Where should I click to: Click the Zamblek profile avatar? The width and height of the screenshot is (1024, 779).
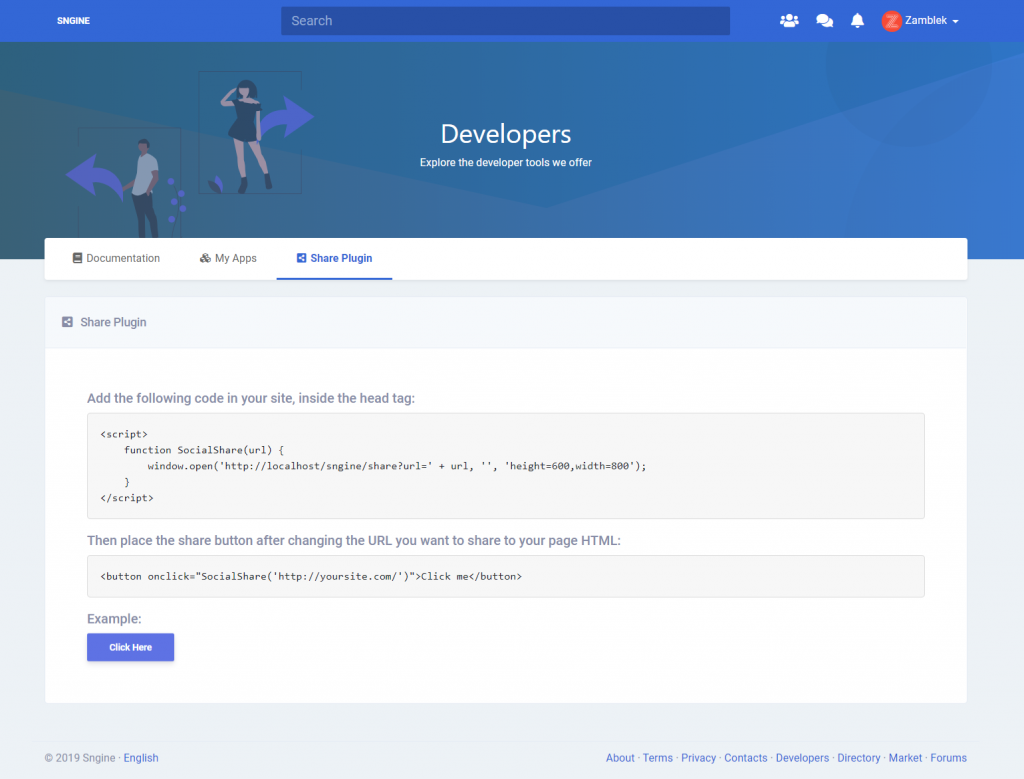891,21
